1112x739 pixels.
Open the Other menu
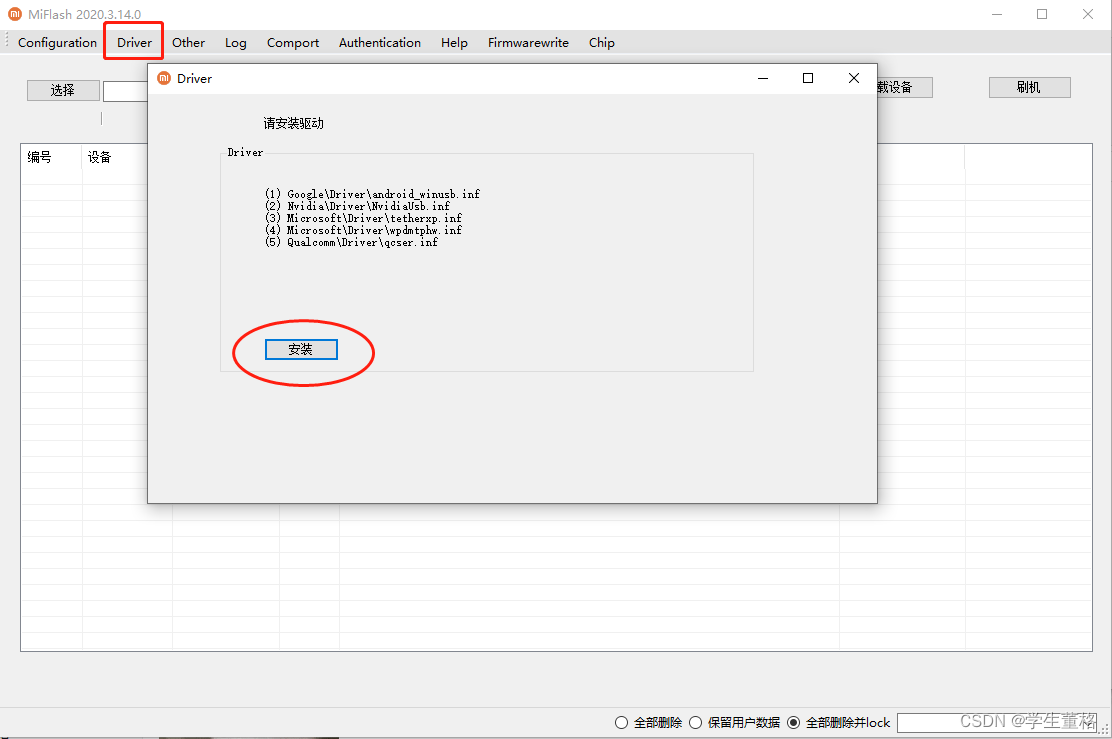coord(188,43)
